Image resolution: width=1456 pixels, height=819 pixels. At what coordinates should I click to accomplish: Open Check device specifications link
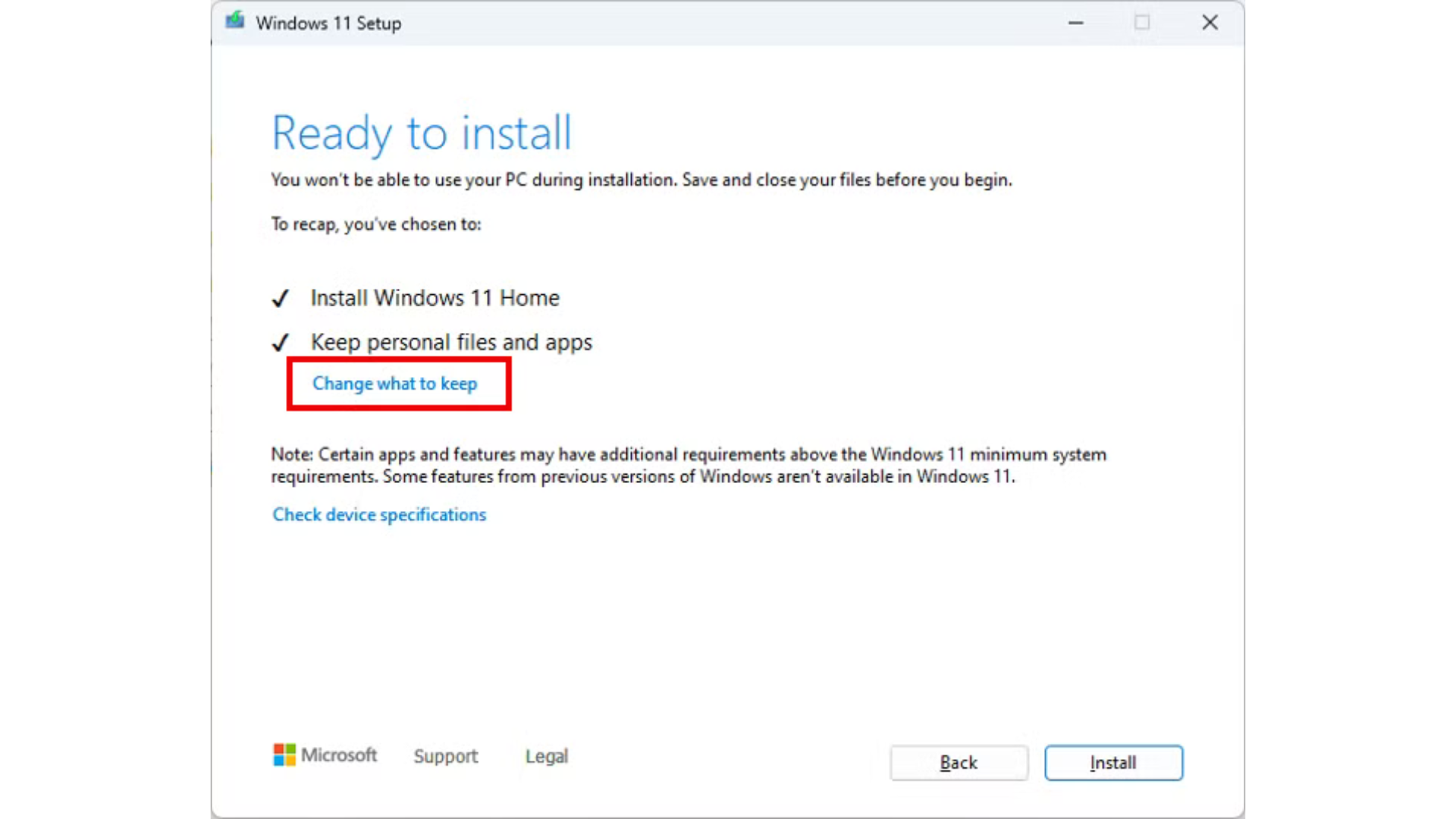pos(379,515)
